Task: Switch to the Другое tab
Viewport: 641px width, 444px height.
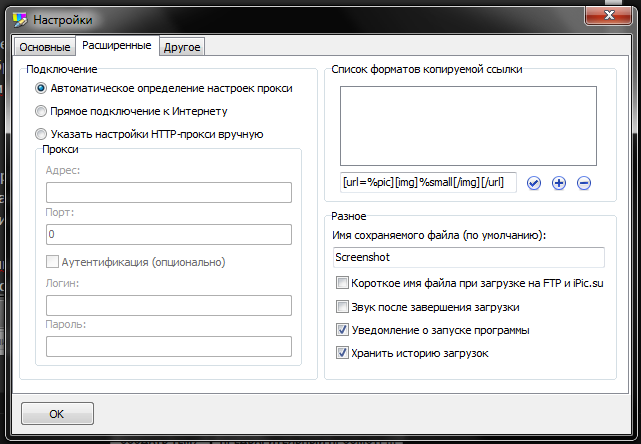Action: pyautogui.click(x=182, y=47)
